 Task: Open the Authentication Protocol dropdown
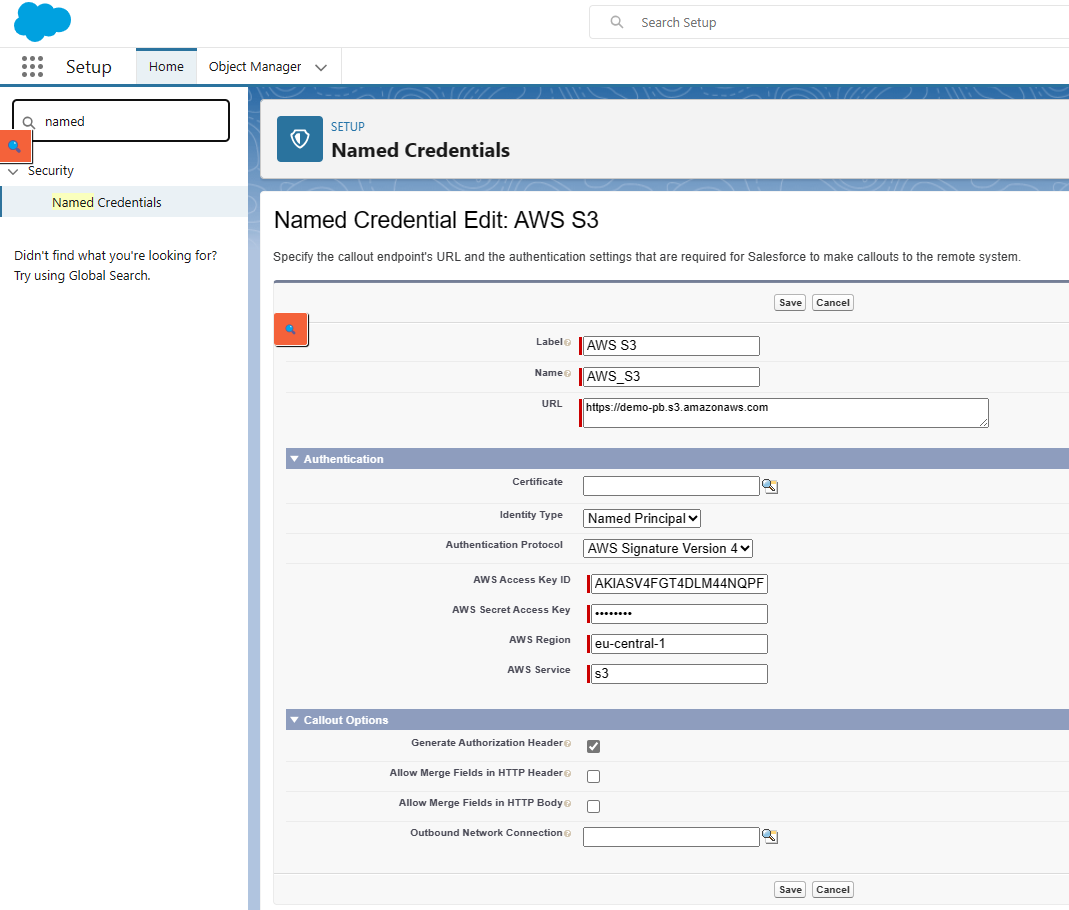click(x=667, y=549)
